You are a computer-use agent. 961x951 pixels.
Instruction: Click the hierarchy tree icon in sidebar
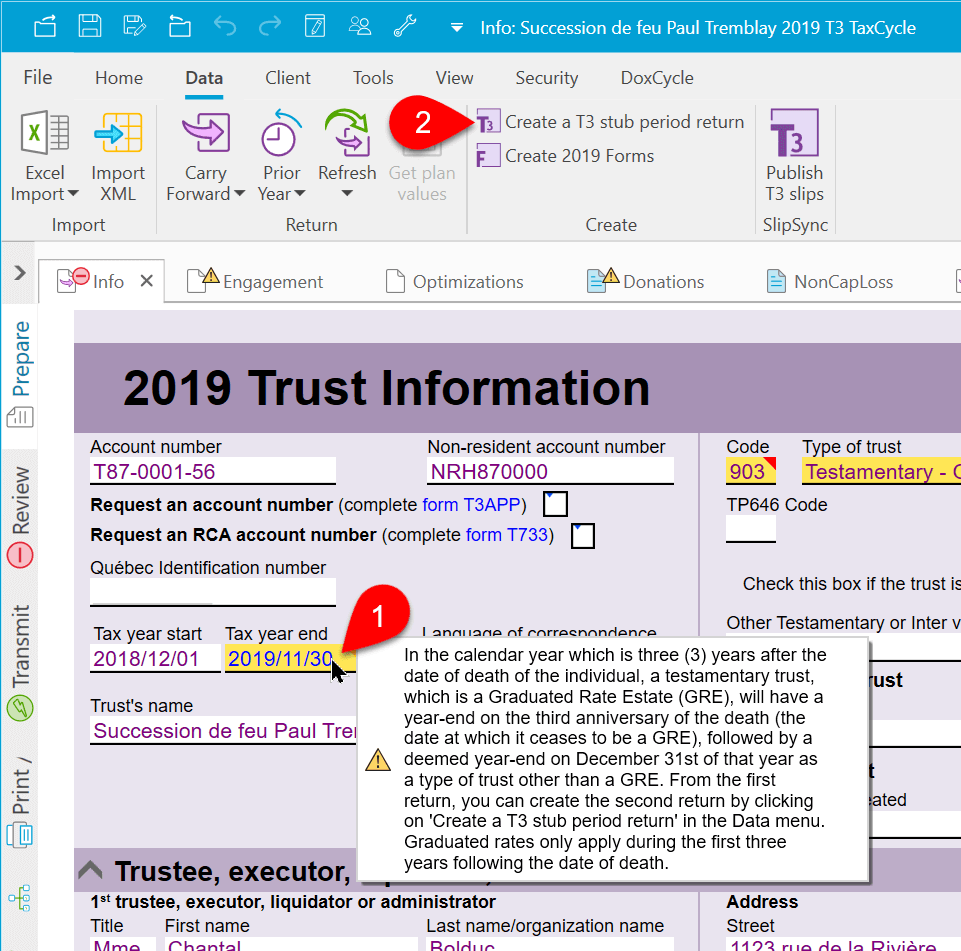click(20, 898)
